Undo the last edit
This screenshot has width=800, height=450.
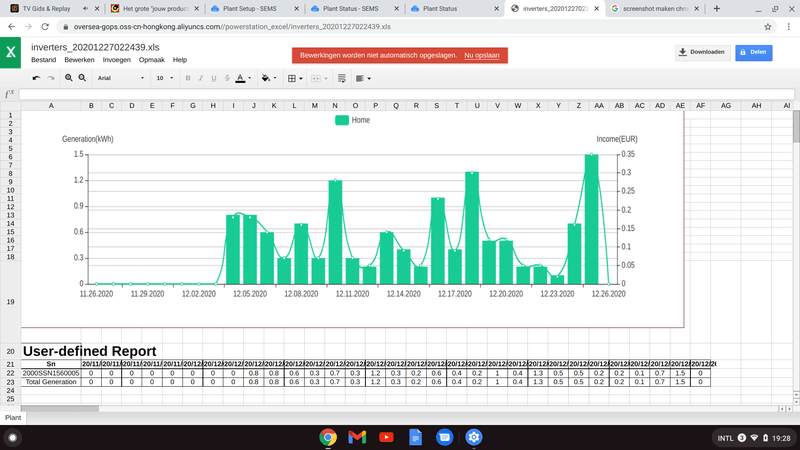tap(36, 78)
